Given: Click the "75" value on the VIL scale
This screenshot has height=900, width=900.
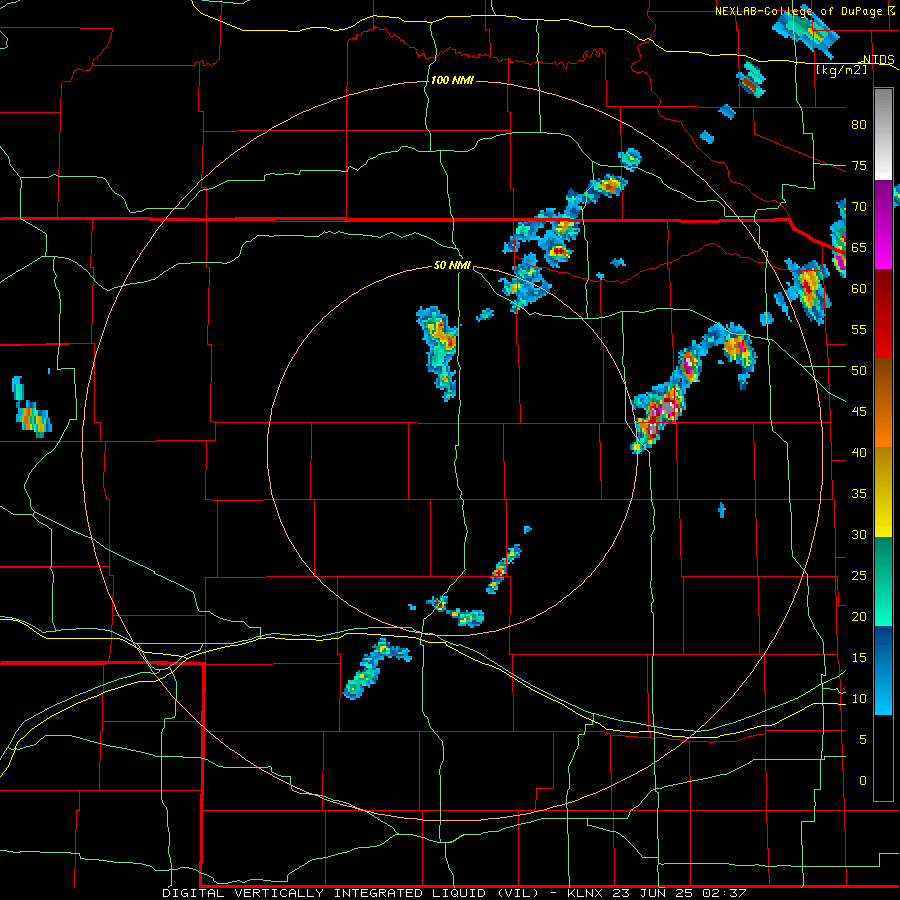Looking at the screenshot, I should 859,166.
